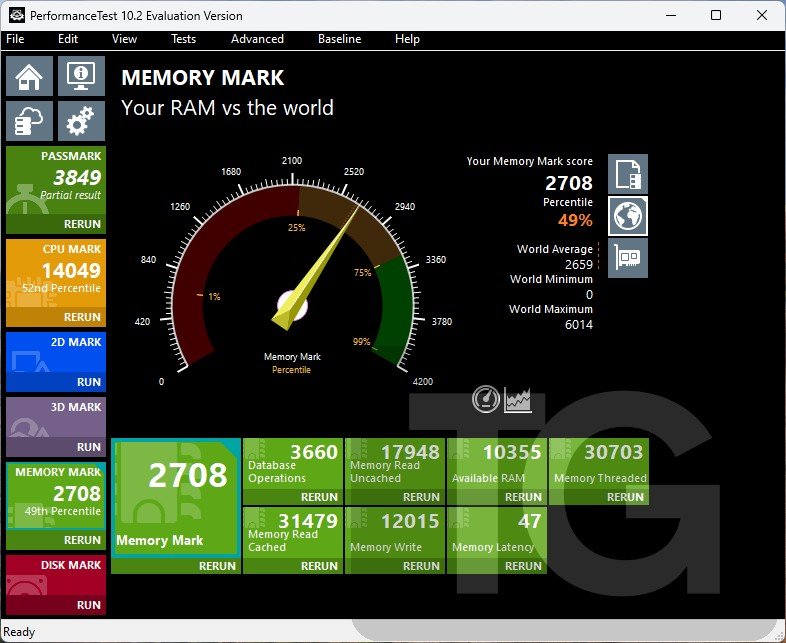The width and height of the screenshot is (786, 643).
Task: Click the 49% percentile value
Action: pyautogui.click(x=575, y=220)
